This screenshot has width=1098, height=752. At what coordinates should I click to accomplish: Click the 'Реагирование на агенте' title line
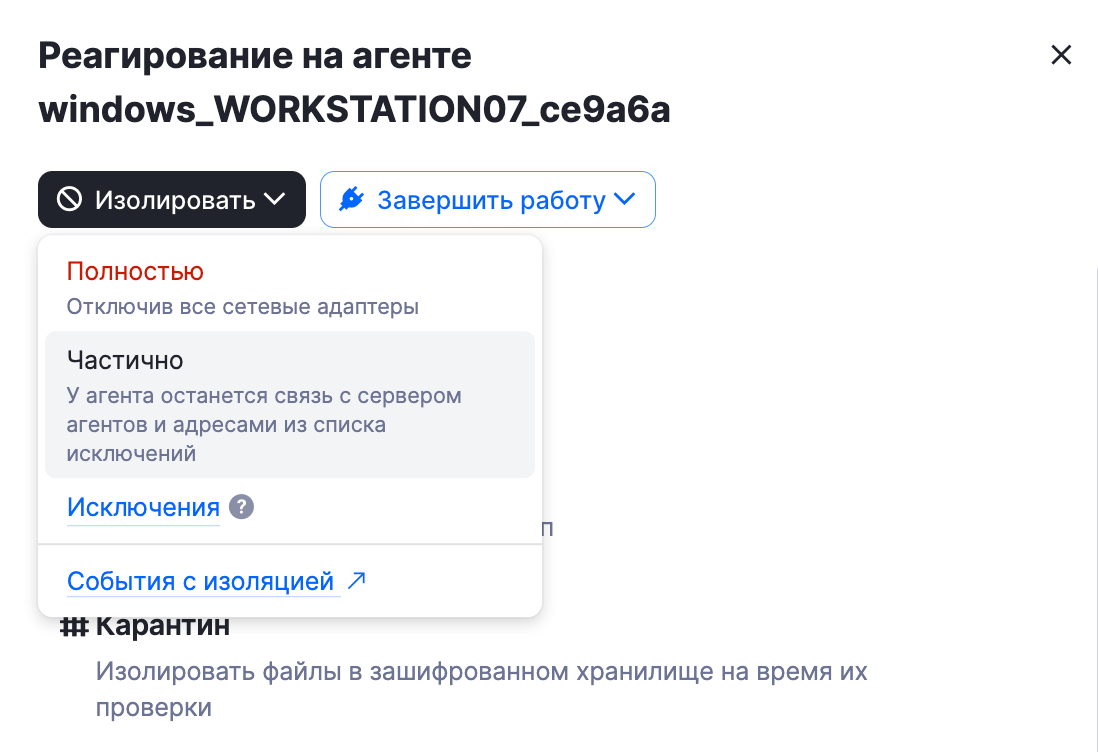pos(255,56)
